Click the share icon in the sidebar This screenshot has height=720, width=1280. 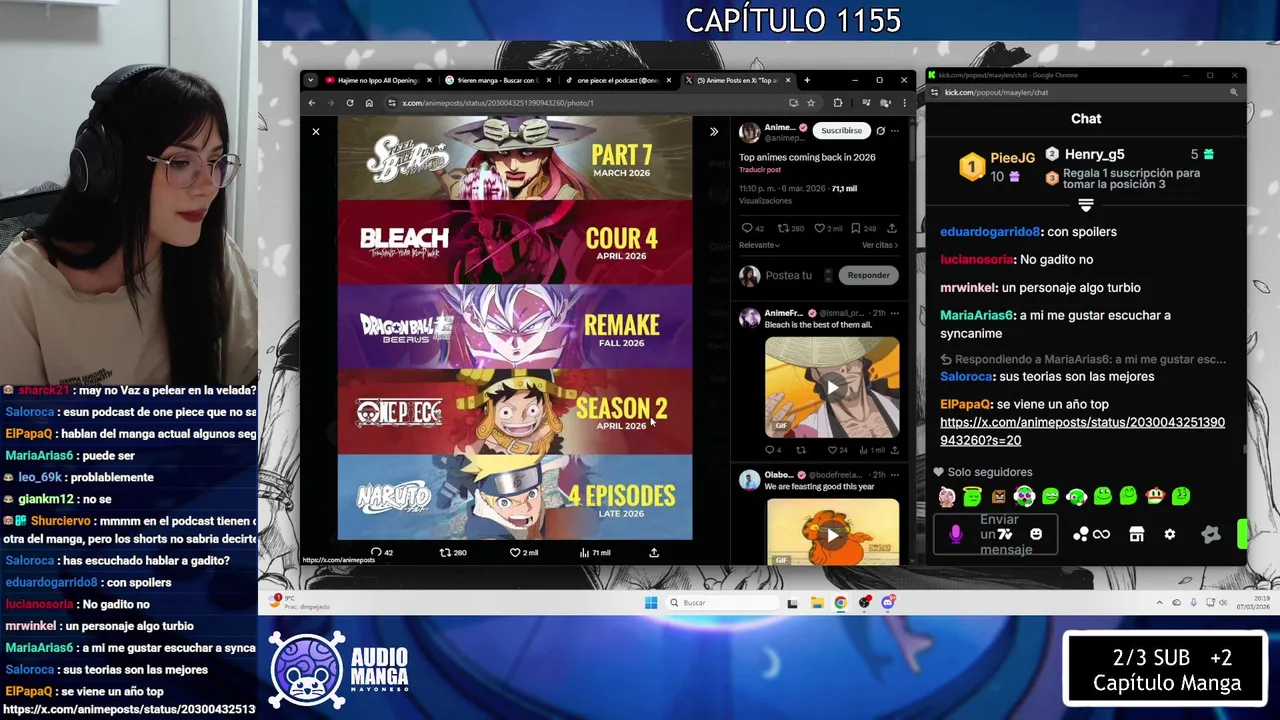click(892, 228)
